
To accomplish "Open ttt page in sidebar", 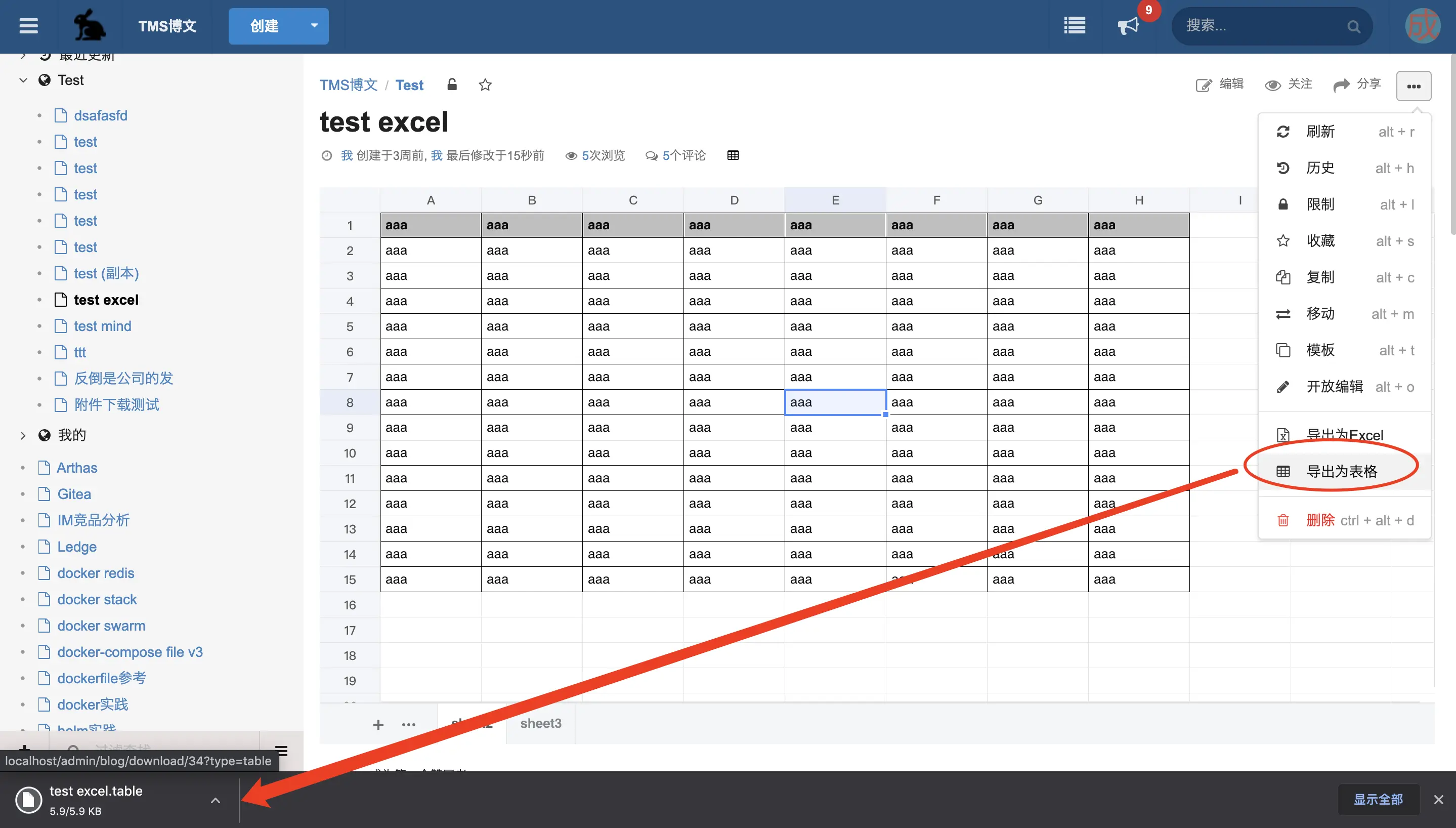I will pyautogui.click(x=80, y=353).
